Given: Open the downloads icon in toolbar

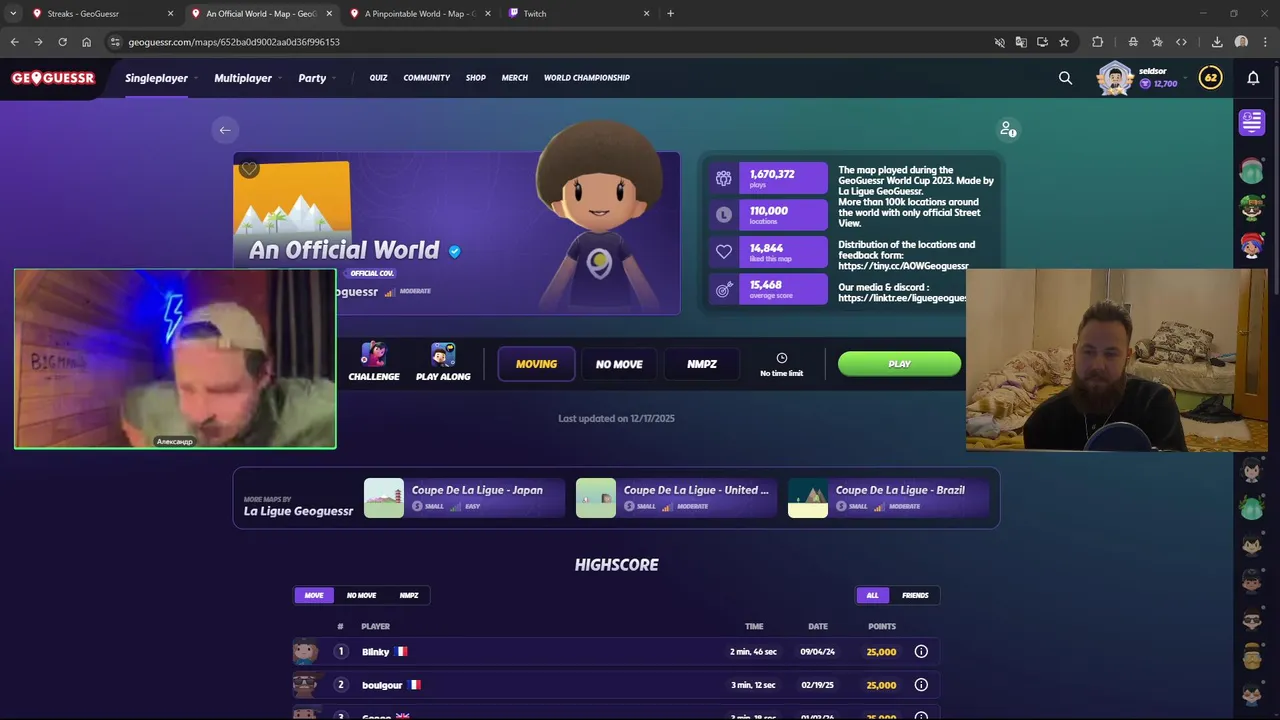Looking at the screenshot, I should 1217,42.
